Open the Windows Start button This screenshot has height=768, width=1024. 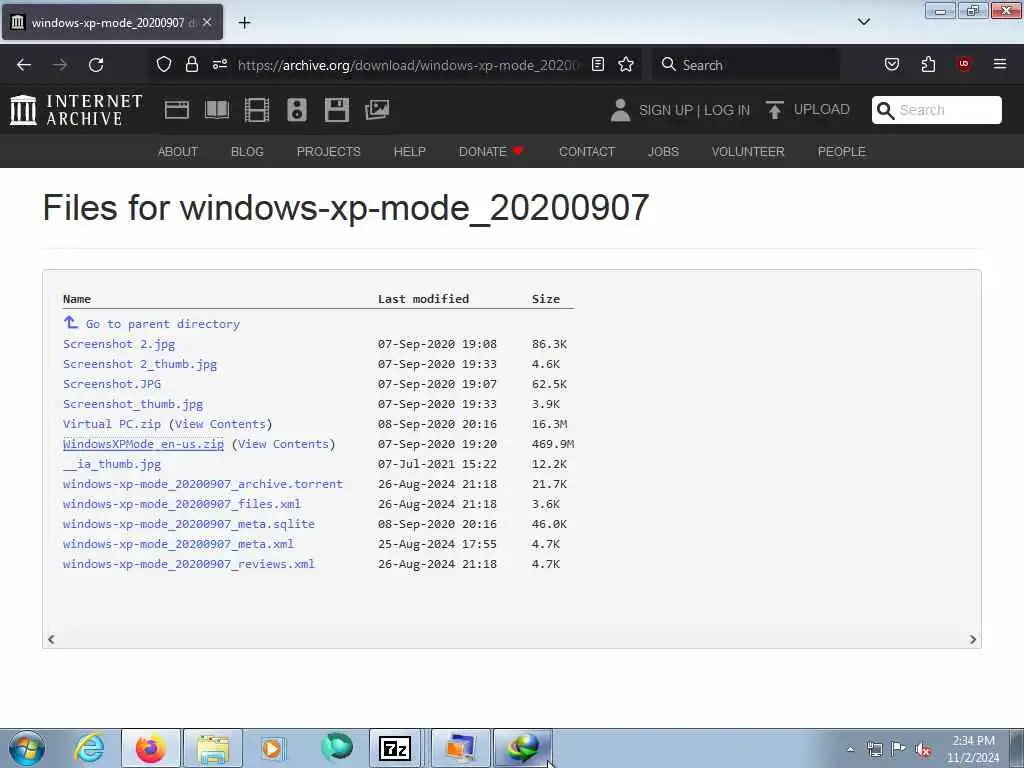pos(27,748)
